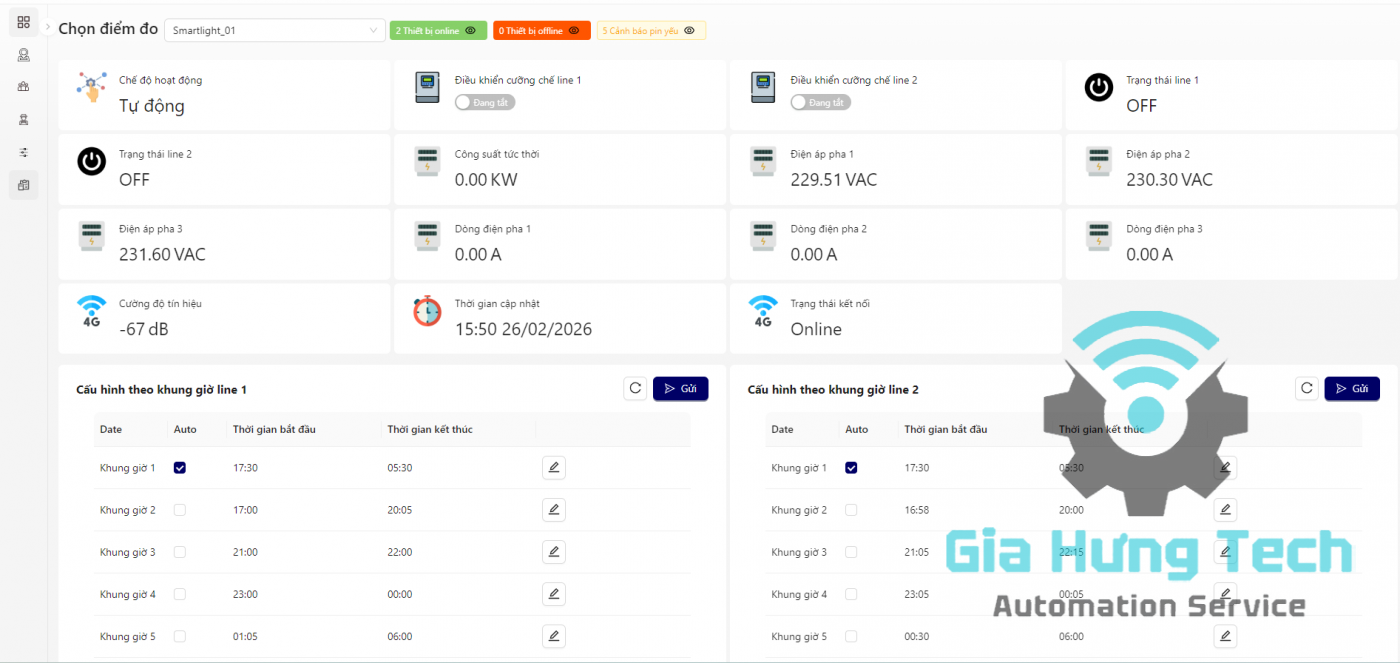Expand the sidebar using the chevron arrow
This screenshot has width=1400, height=663.
click(x=47, y=27)
